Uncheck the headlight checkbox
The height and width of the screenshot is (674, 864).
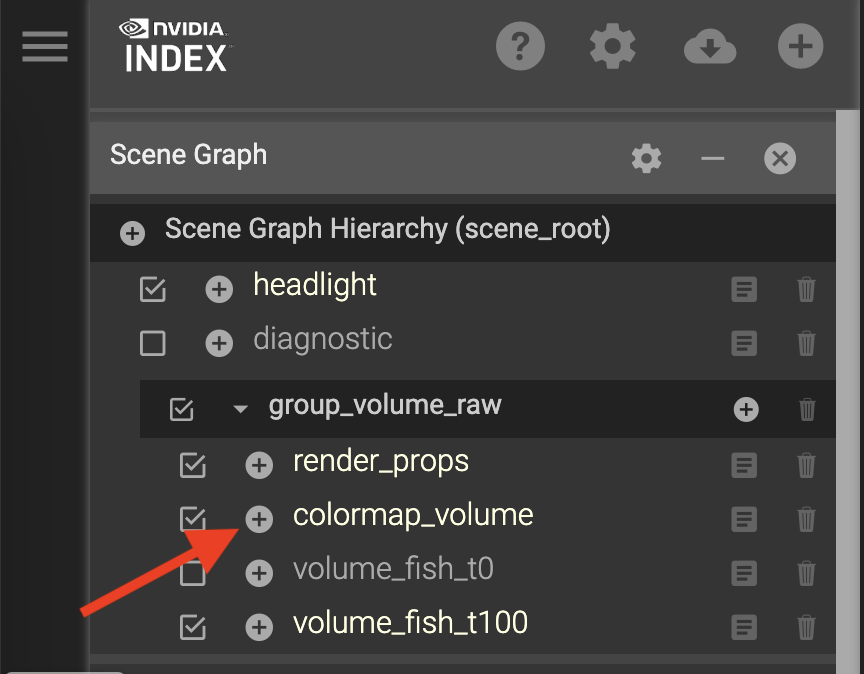click(x=153, y=290)
